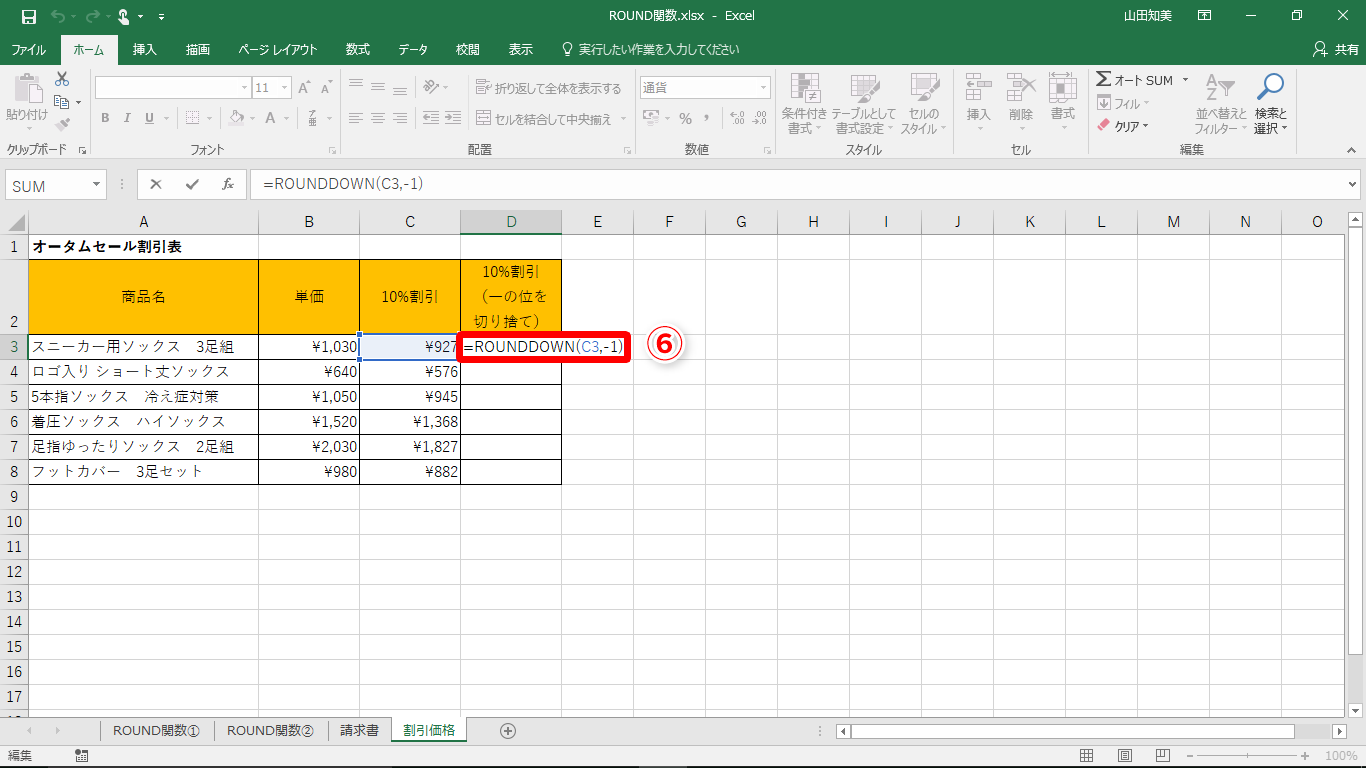
Task: Click the Decrease Indent icon
Action: coord(431,118)
